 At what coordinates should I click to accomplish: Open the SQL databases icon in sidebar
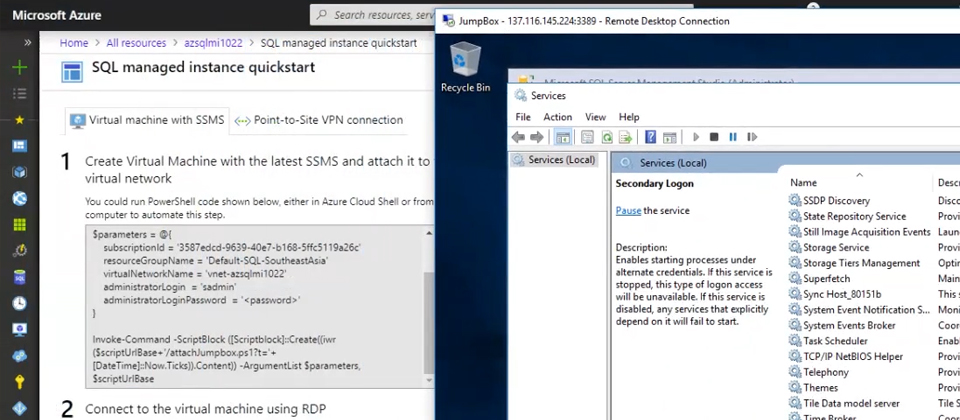[20, 277]
